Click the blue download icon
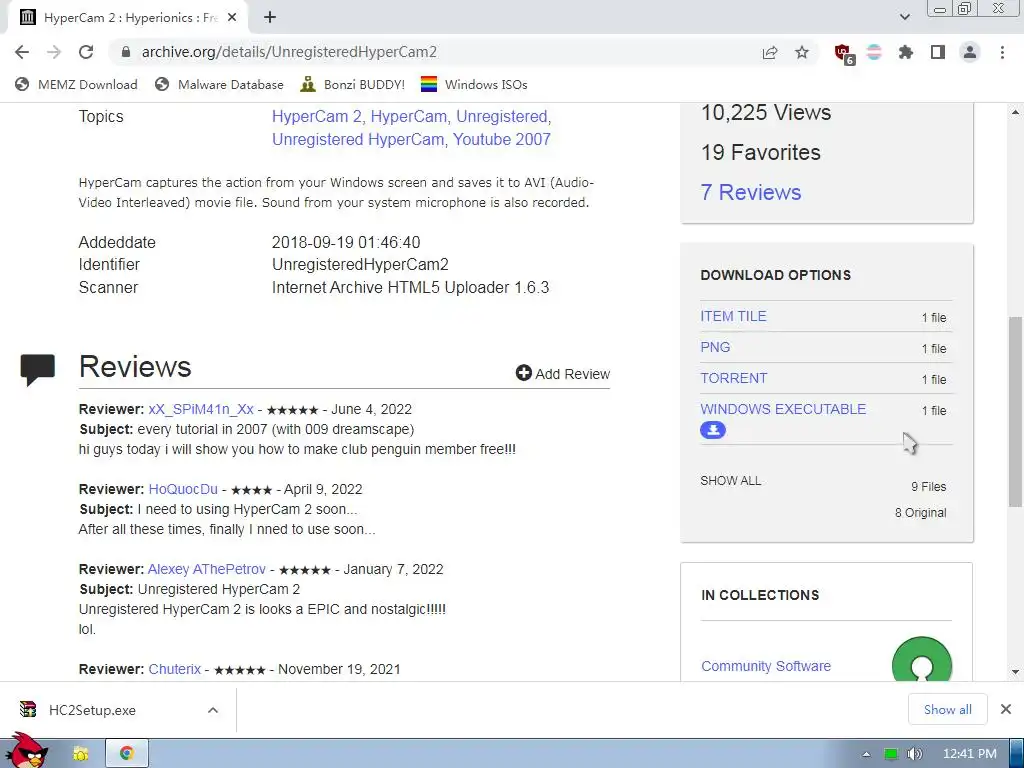This screenshot has width=1024, height=768. tap(713, 430)
